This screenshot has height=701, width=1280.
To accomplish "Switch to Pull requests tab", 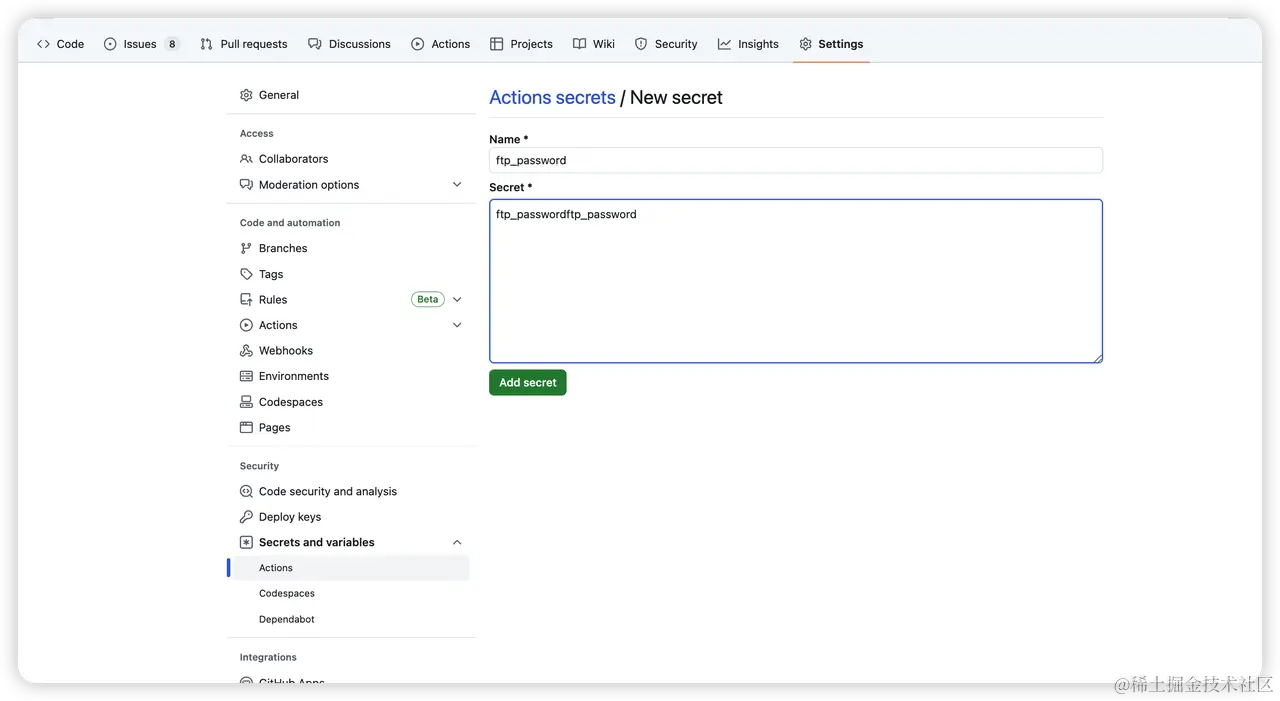I will (x=243, y=44).
